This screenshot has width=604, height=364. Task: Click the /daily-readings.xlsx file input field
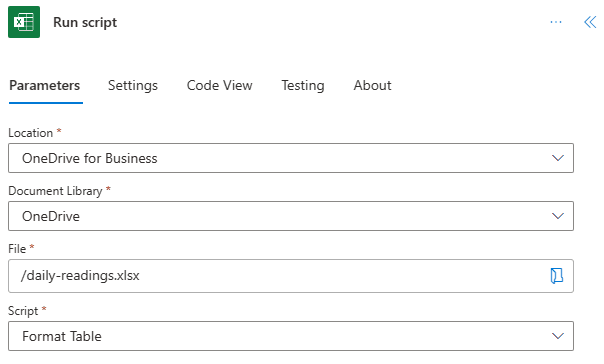click(x=291, y=276)
